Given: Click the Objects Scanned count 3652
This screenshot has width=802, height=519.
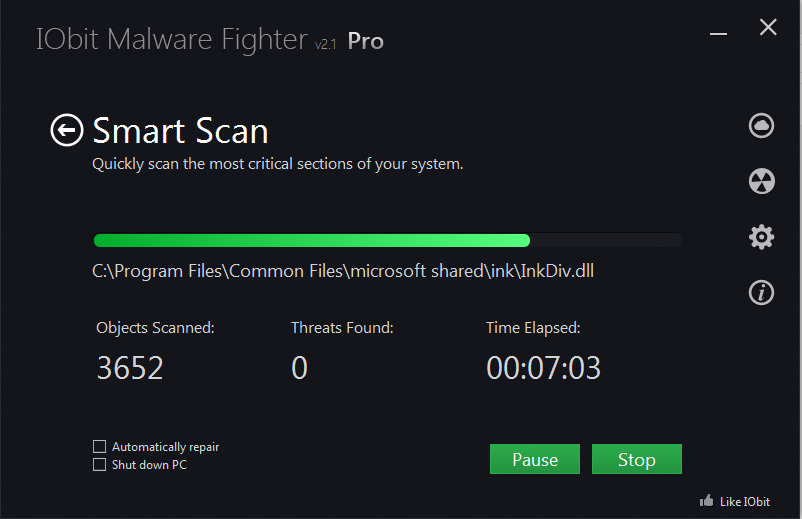Looking at the screenshot, I should pos(130,368).
